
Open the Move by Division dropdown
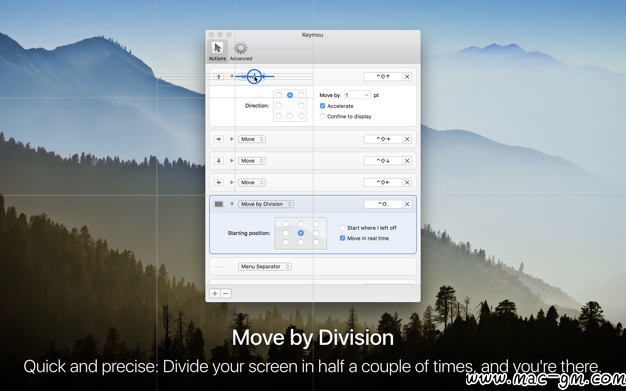click(266, 204)
